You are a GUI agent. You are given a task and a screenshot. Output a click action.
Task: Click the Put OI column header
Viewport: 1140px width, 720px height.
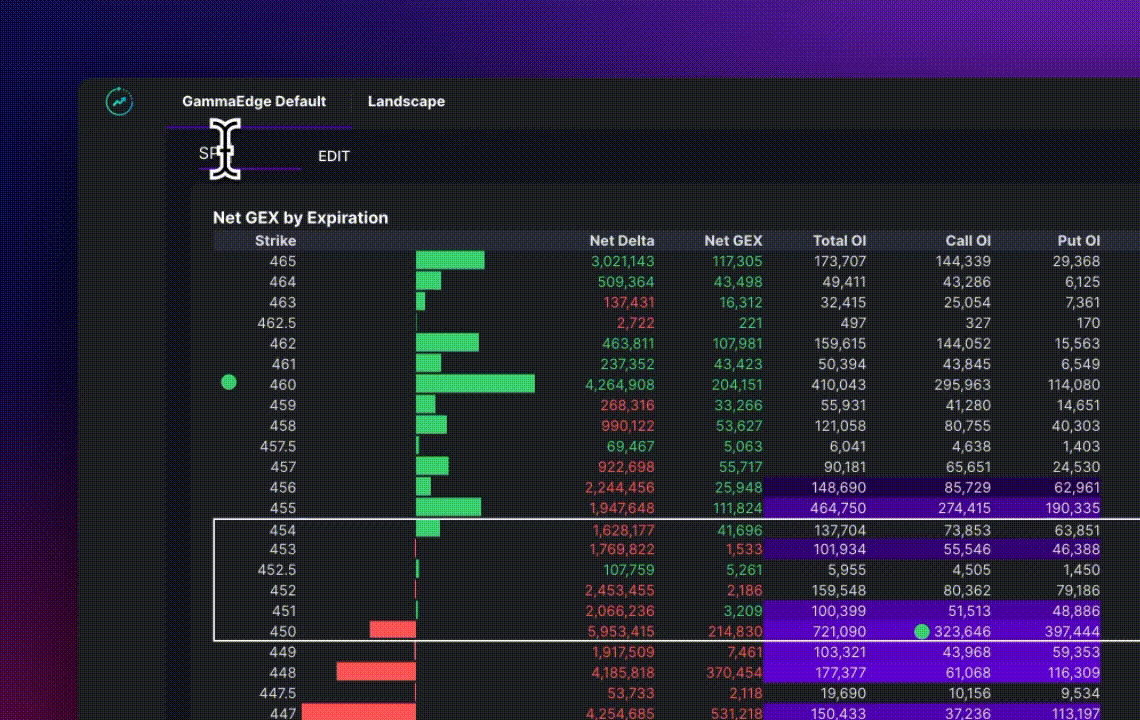click(1078, 241)
